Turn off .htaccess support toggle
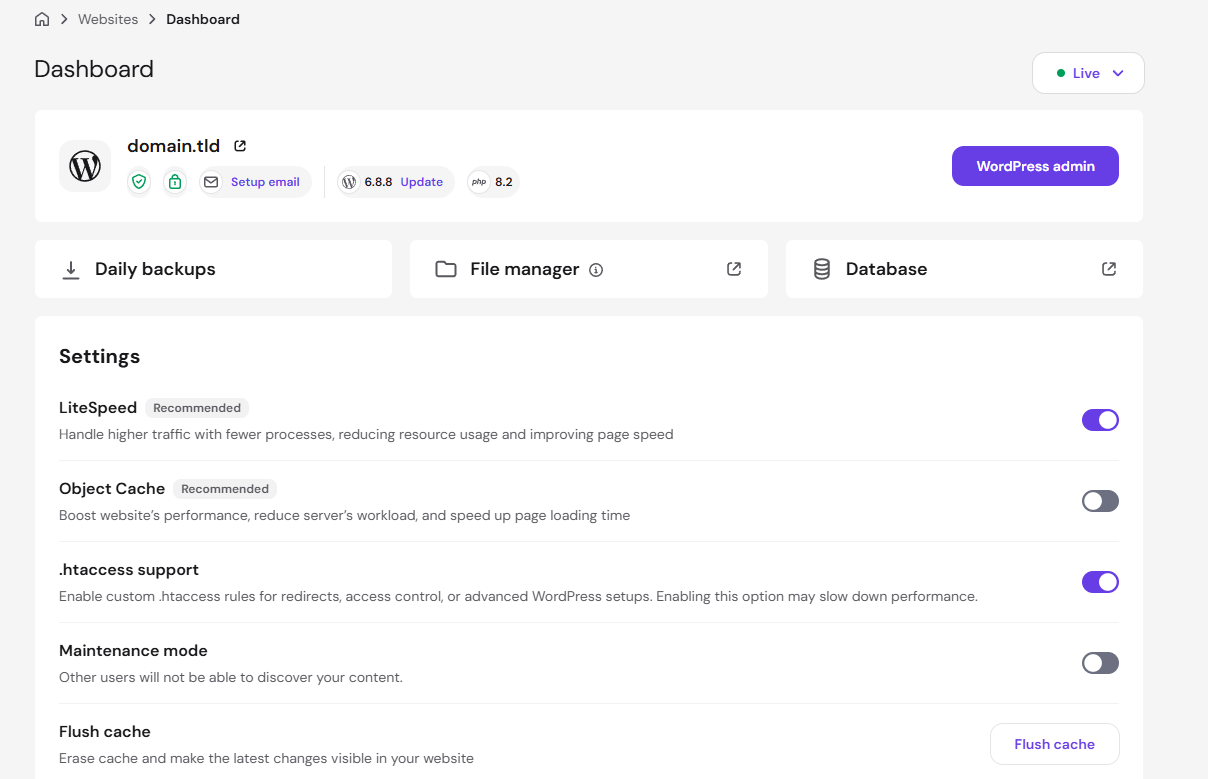Image resolution: width=1208 pixels, height=779 pixels. pyautogui.click(x=1100, y=582)
